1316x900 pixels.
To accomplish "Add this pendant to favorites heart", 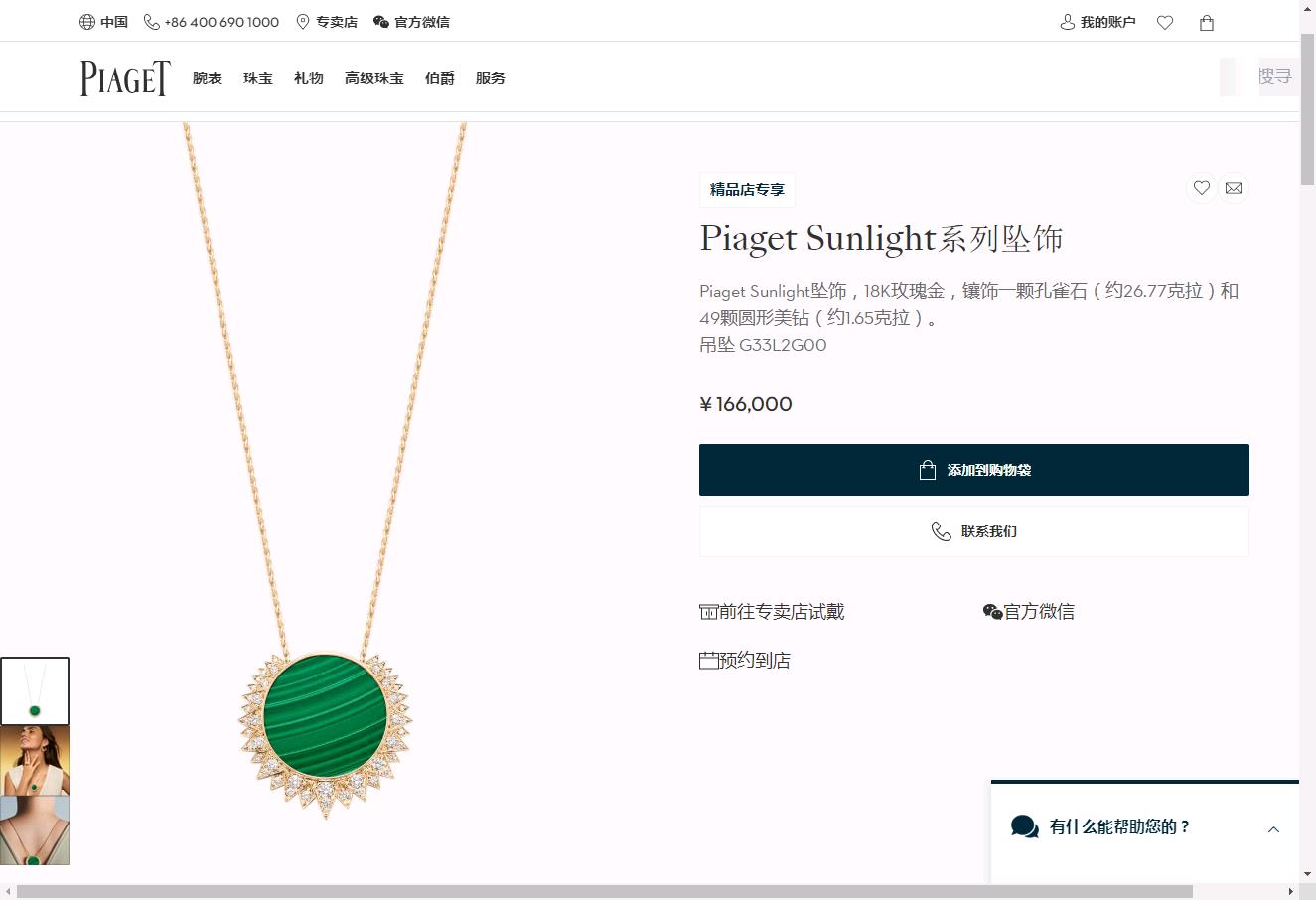I will pyautogui.click(x=1201, y=188).
